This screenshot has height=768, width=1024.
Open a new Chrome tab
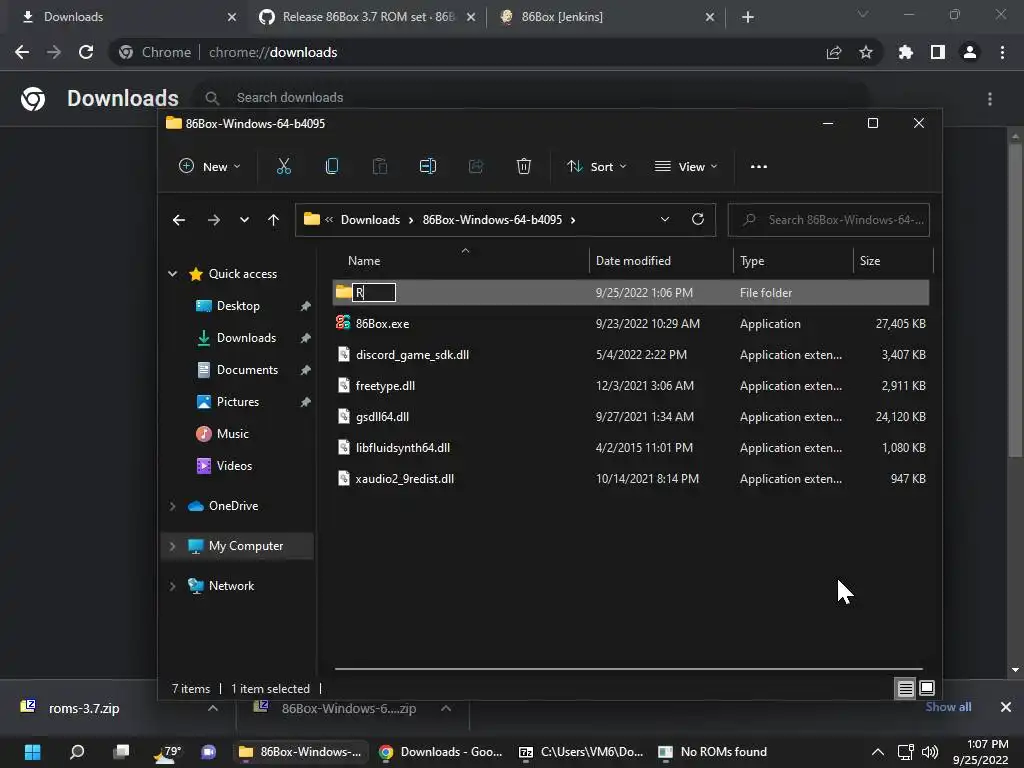748,17
